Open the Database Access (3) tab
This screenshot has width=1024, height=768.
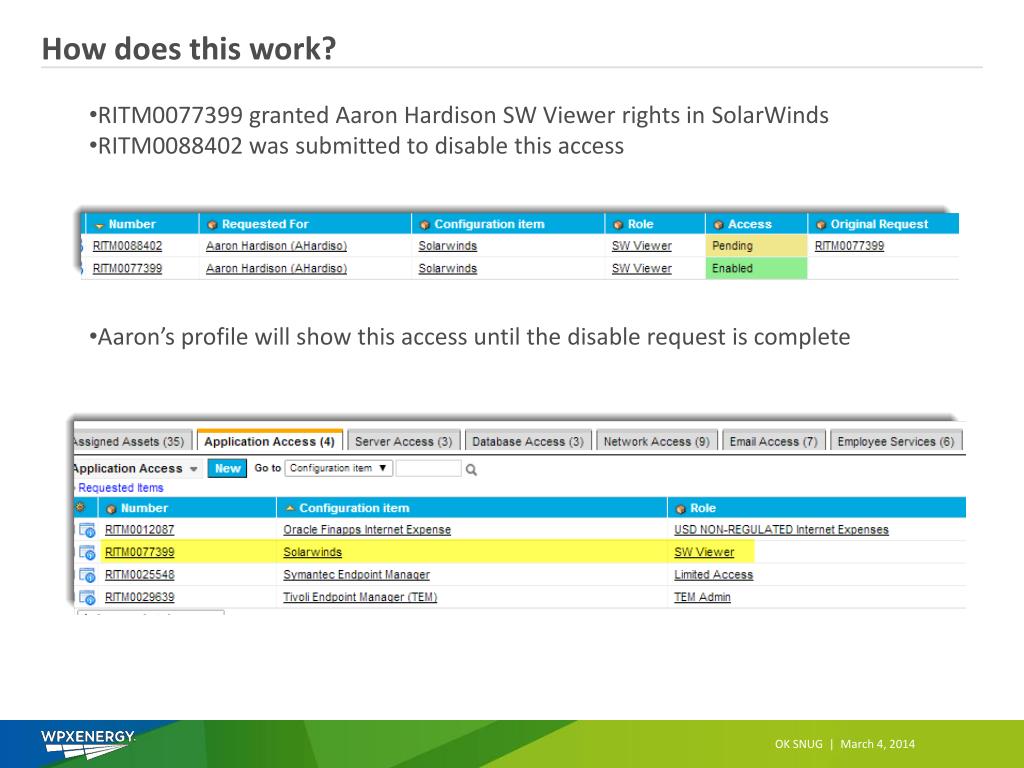tap(528, 441)
